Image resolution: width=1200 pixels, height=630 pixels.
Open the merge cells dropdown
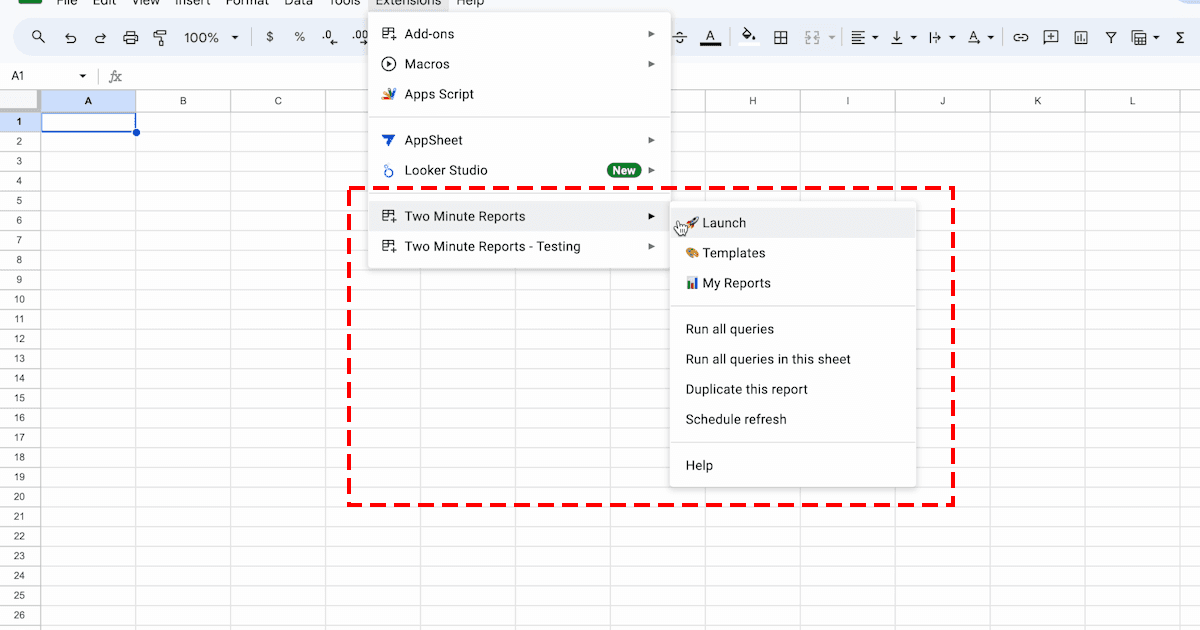pos(832,37)
